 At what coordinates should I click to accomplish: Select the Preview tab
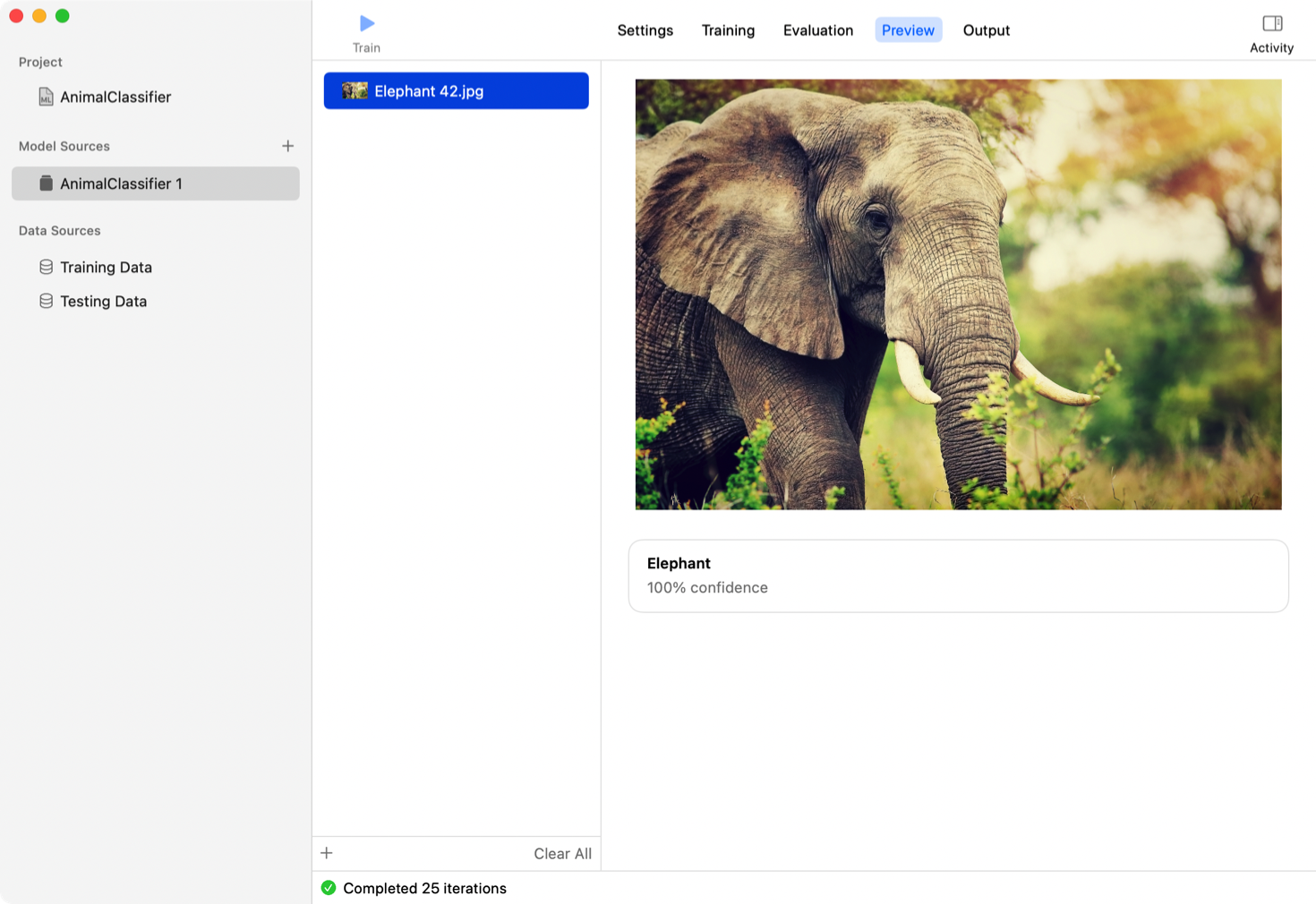click(x=908, y=30)
